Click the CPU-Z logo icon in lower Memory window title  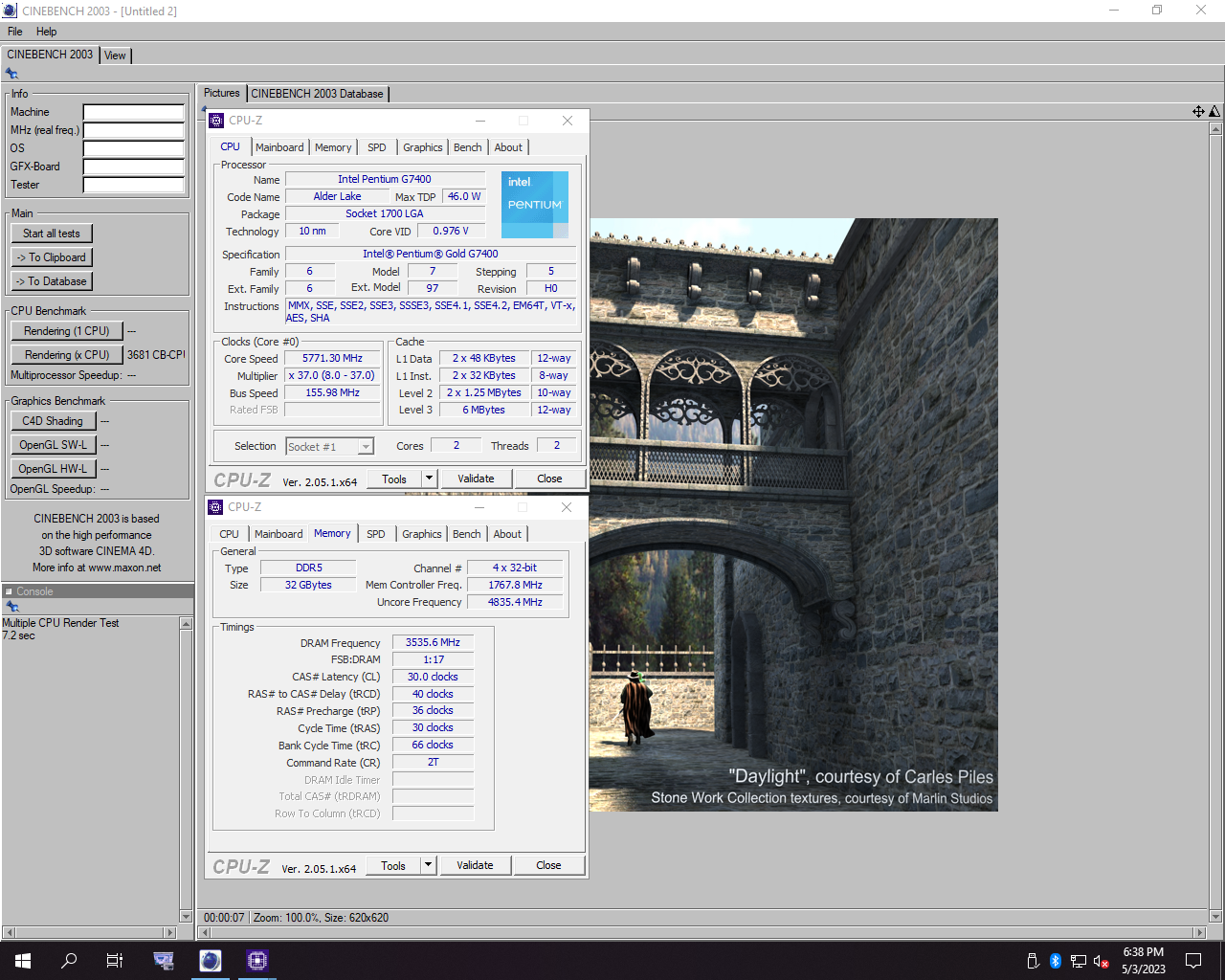point(215,507)
